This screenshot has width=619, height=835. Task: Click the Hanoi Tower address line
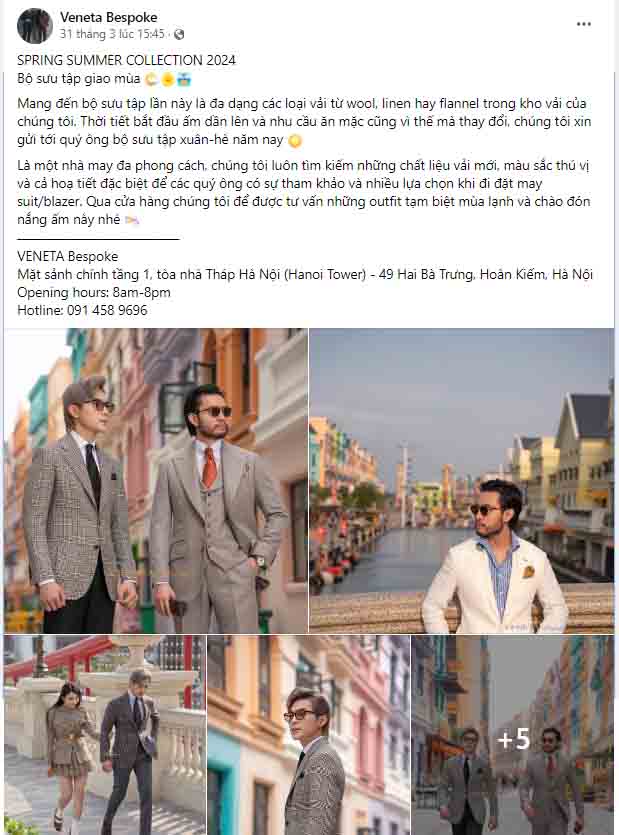point(305,275)
